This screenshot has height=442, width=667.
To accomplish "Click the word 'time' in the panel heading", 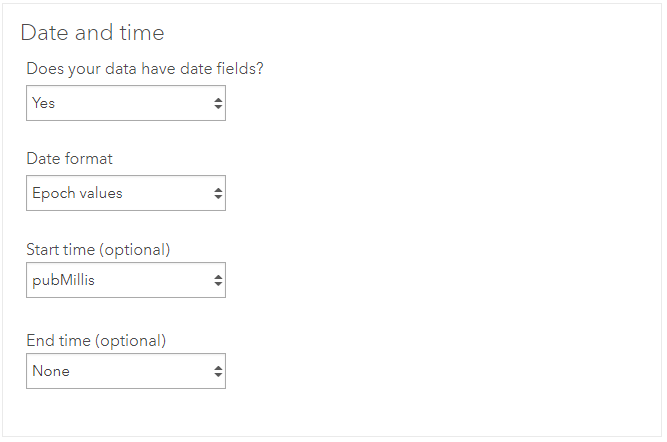I will click(143, 32).
